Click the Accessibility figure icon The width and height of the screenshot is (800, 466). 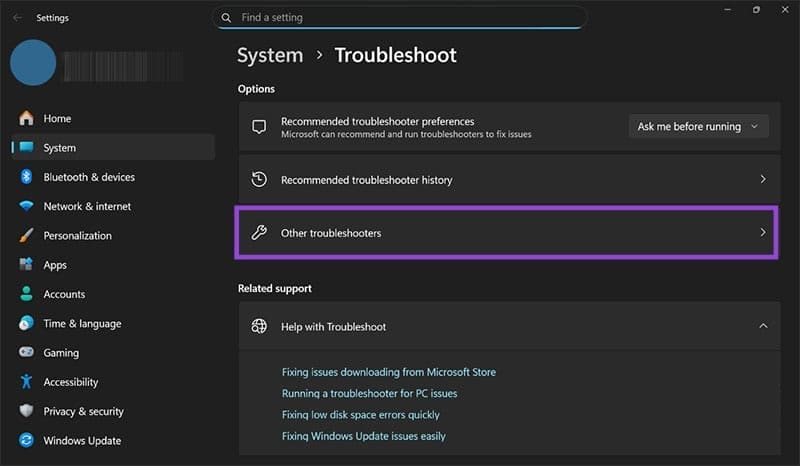(26, 382)
